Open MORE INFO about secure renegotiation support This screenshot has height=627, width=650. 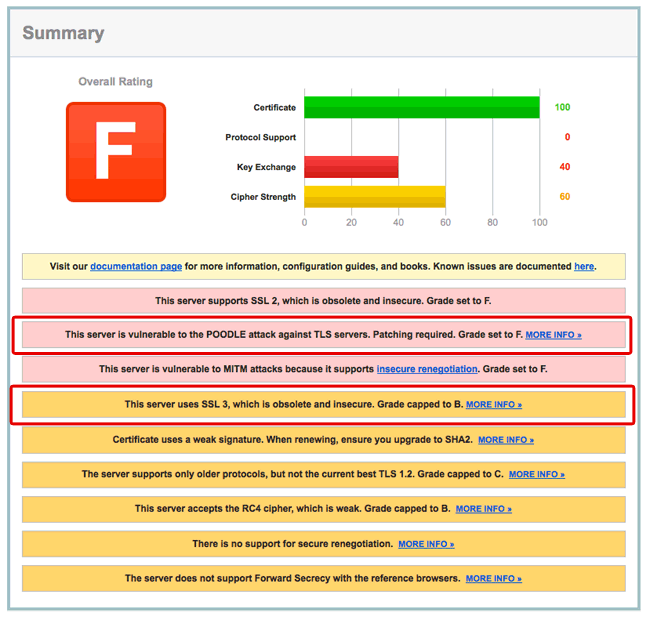point(426,544)
